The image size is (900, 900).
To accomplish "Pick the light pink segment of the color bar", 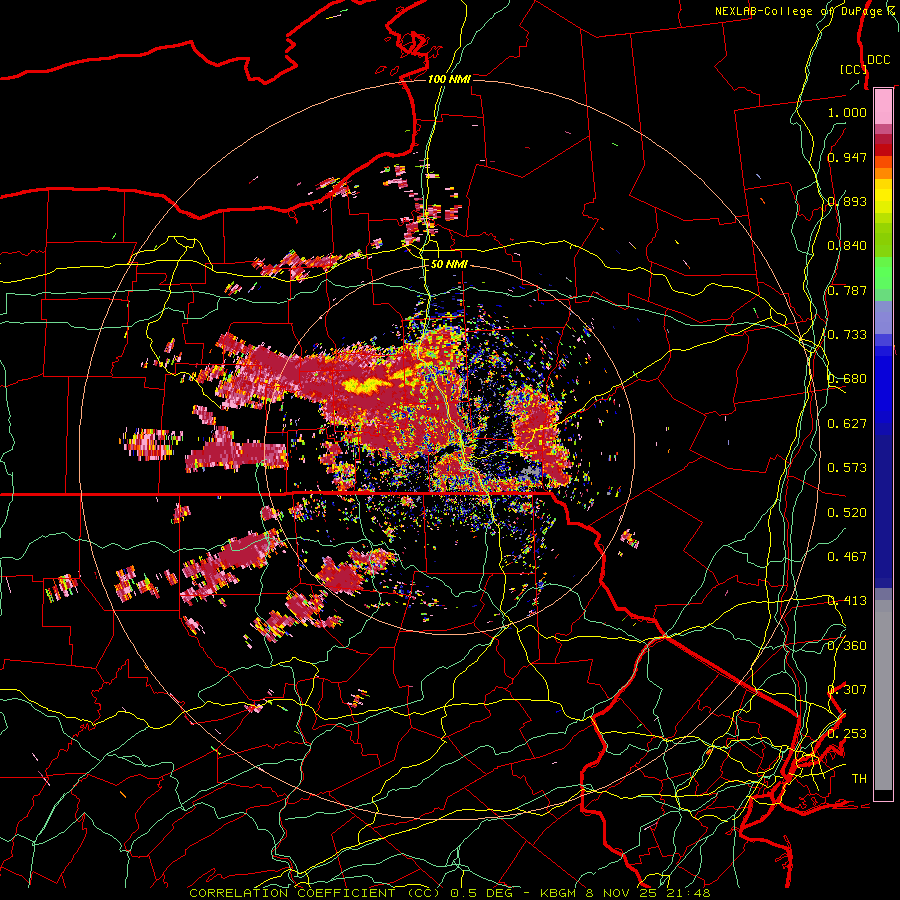I will (x=883, y=107).
